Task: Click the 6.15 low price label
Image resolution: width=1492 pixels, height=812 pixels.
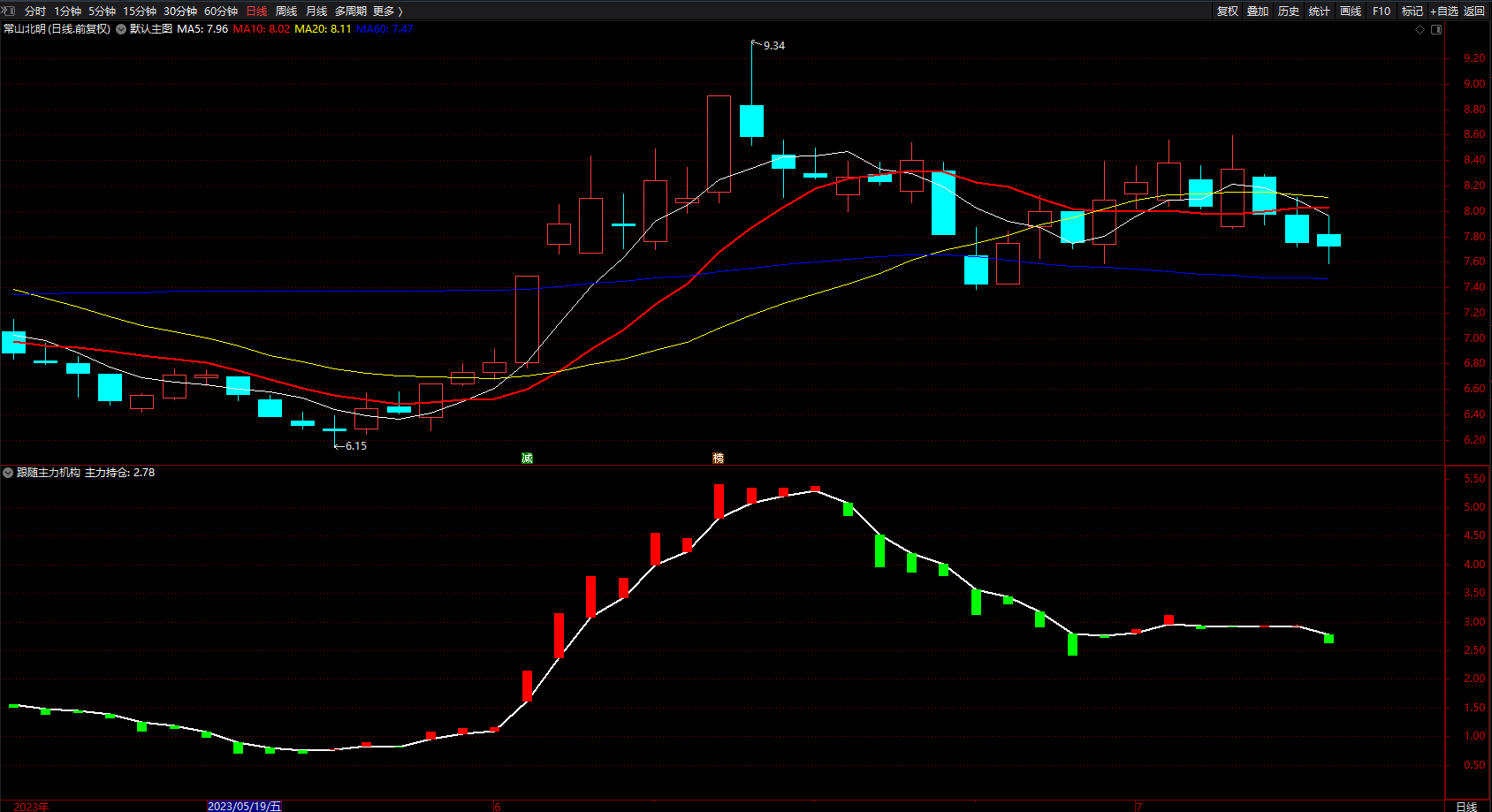Action: [x=356, y=446]
